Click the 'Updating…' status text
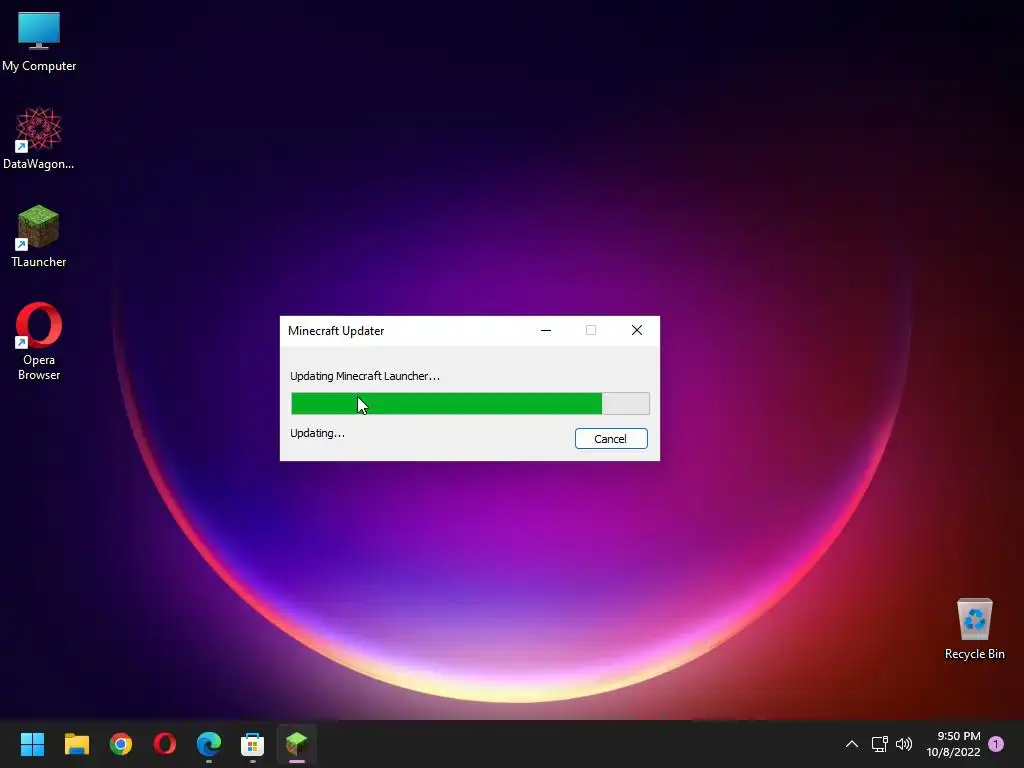The image size is (1024, 768). point(317,433)
